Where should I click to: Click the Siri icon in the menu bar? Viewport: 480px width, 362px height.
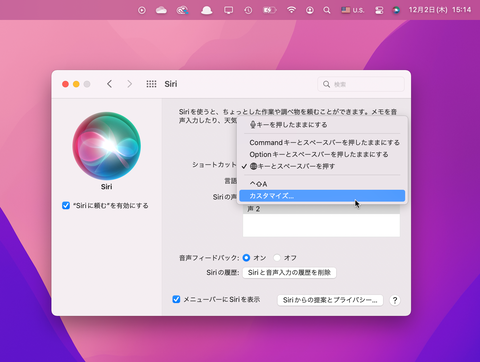396,10
